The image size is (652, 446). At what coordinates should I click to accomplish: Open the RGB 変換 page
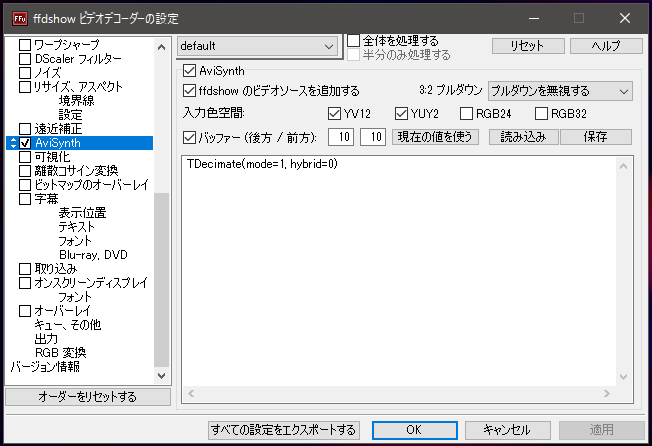61,353
